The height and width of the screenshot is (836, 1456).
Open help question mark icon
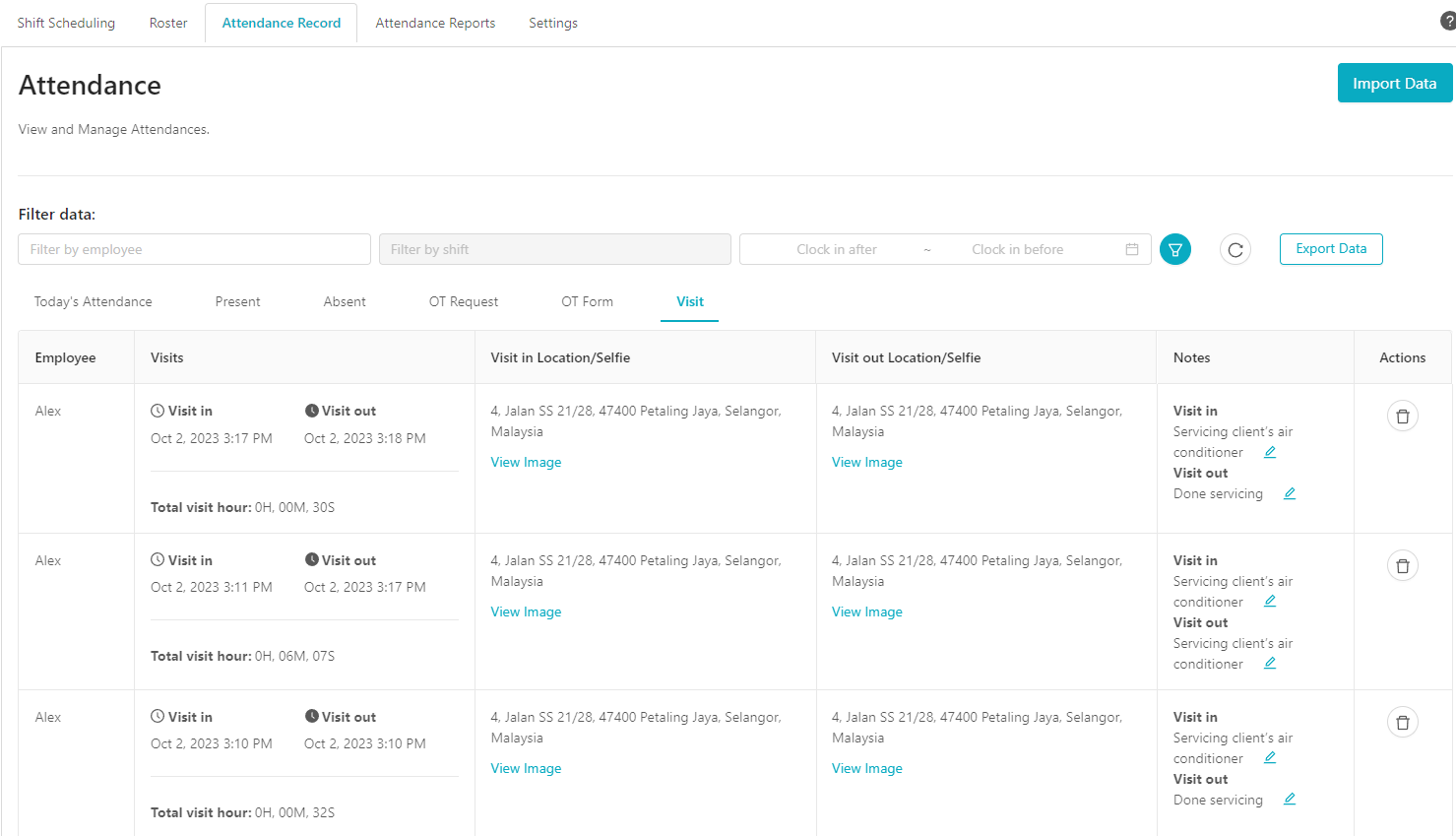tap(1448, 21)
